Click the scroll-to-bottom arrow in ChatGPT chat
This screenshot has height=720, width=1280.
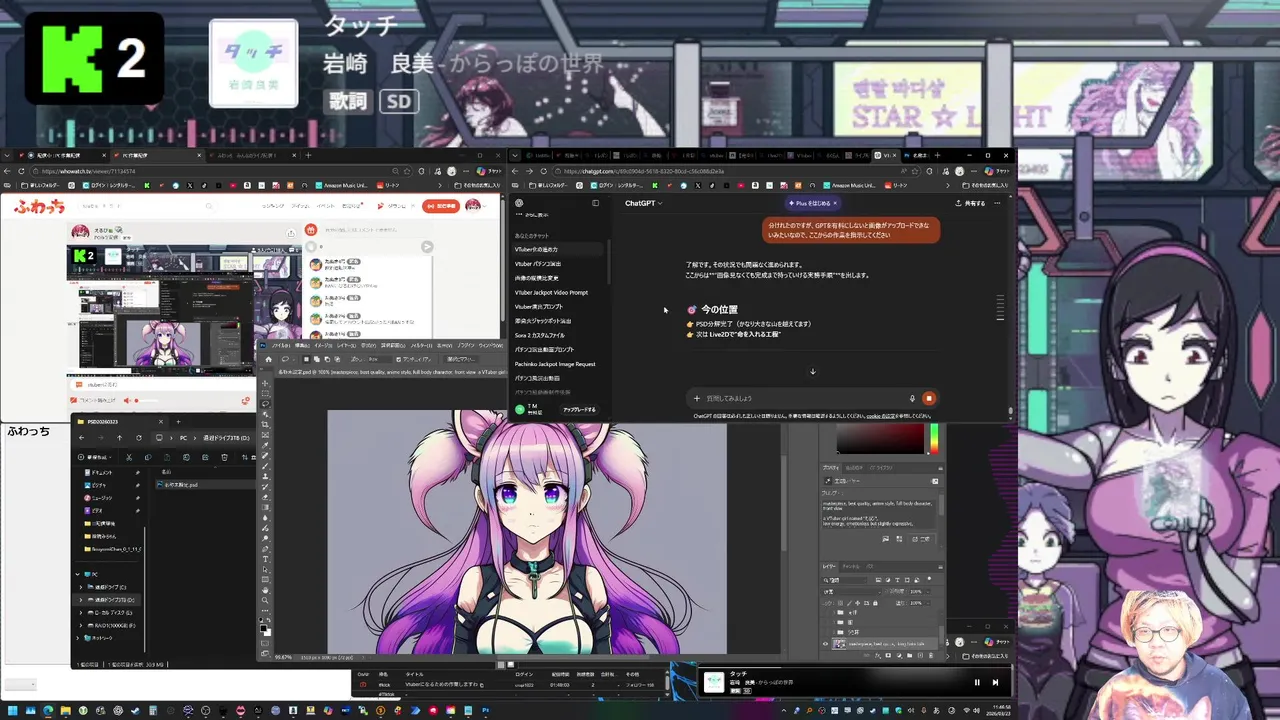(812, 372)
